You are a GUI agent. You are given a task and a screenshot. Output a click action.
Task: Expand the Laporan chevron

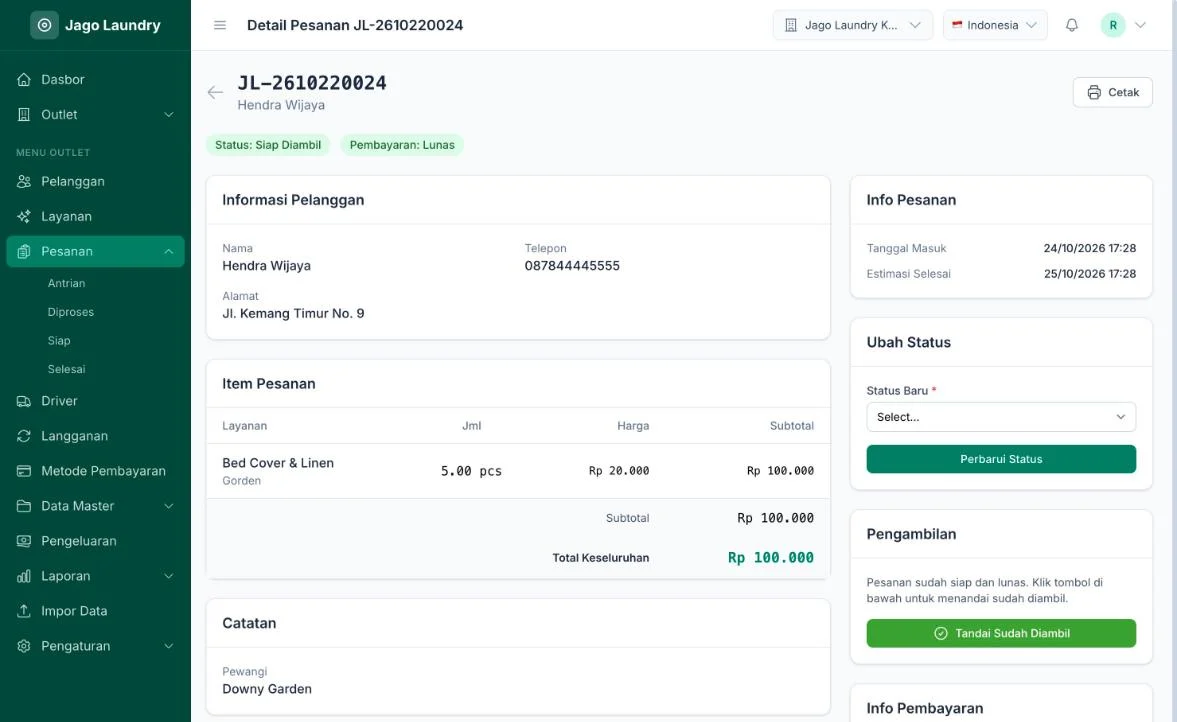point(169,576)
